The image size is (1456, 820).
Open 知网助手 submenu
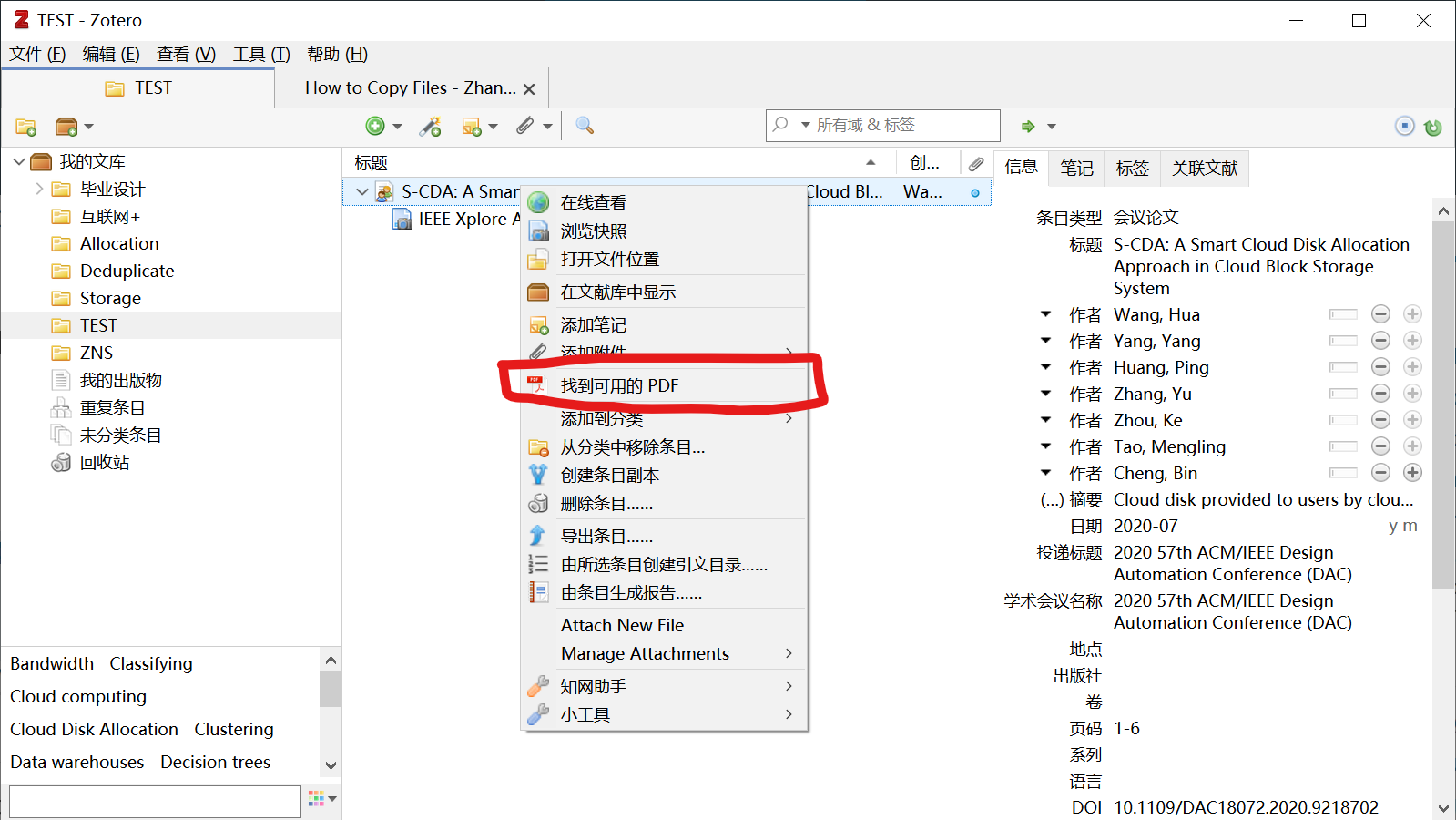(665, 686)
